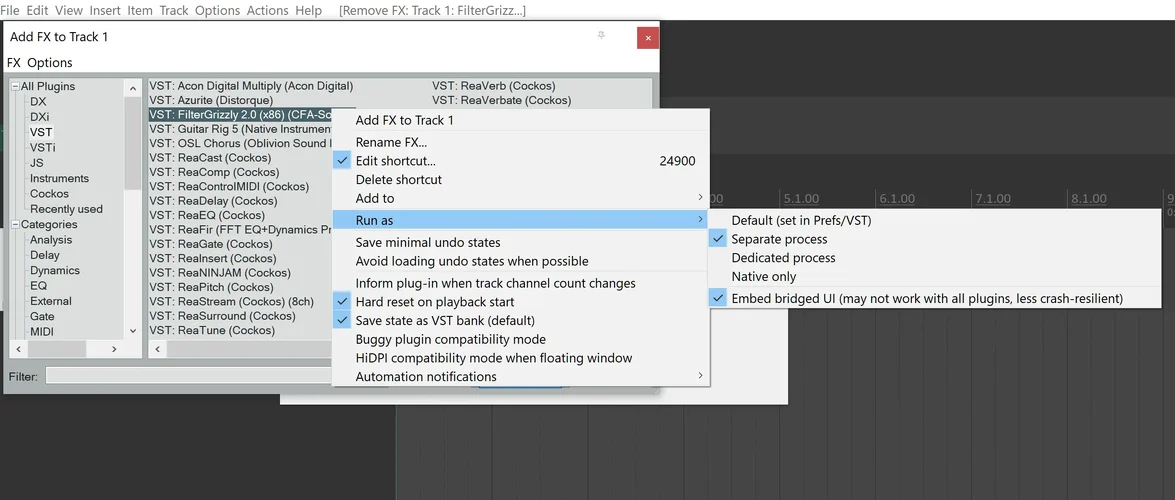Screen dimensions: 1175x500
Task: Enable 'Buggy plugin compatibility mode'
Action: coord(521,339)
